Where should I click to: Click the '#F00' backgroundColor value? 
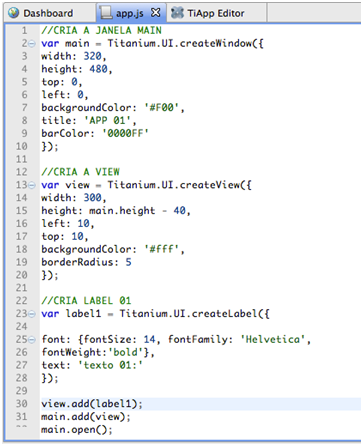[159, 108]
